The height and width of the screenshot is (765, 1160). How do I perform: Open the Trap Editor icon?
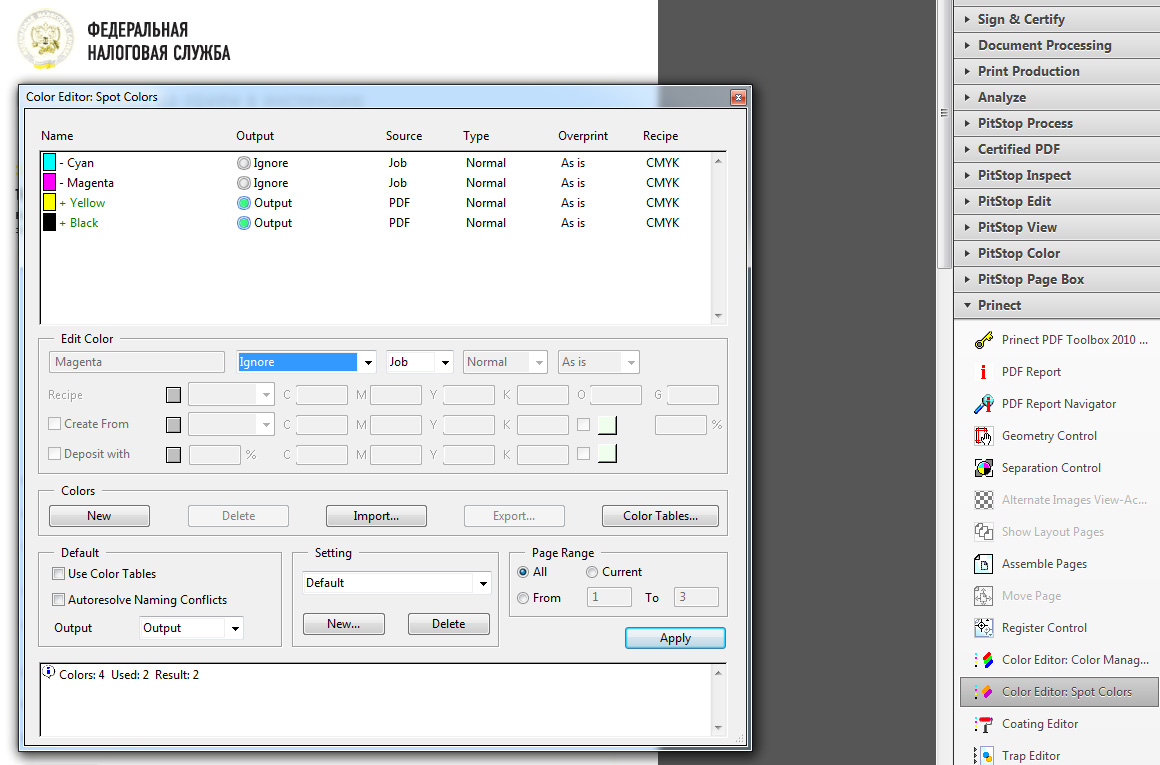(x=983, y=755)
